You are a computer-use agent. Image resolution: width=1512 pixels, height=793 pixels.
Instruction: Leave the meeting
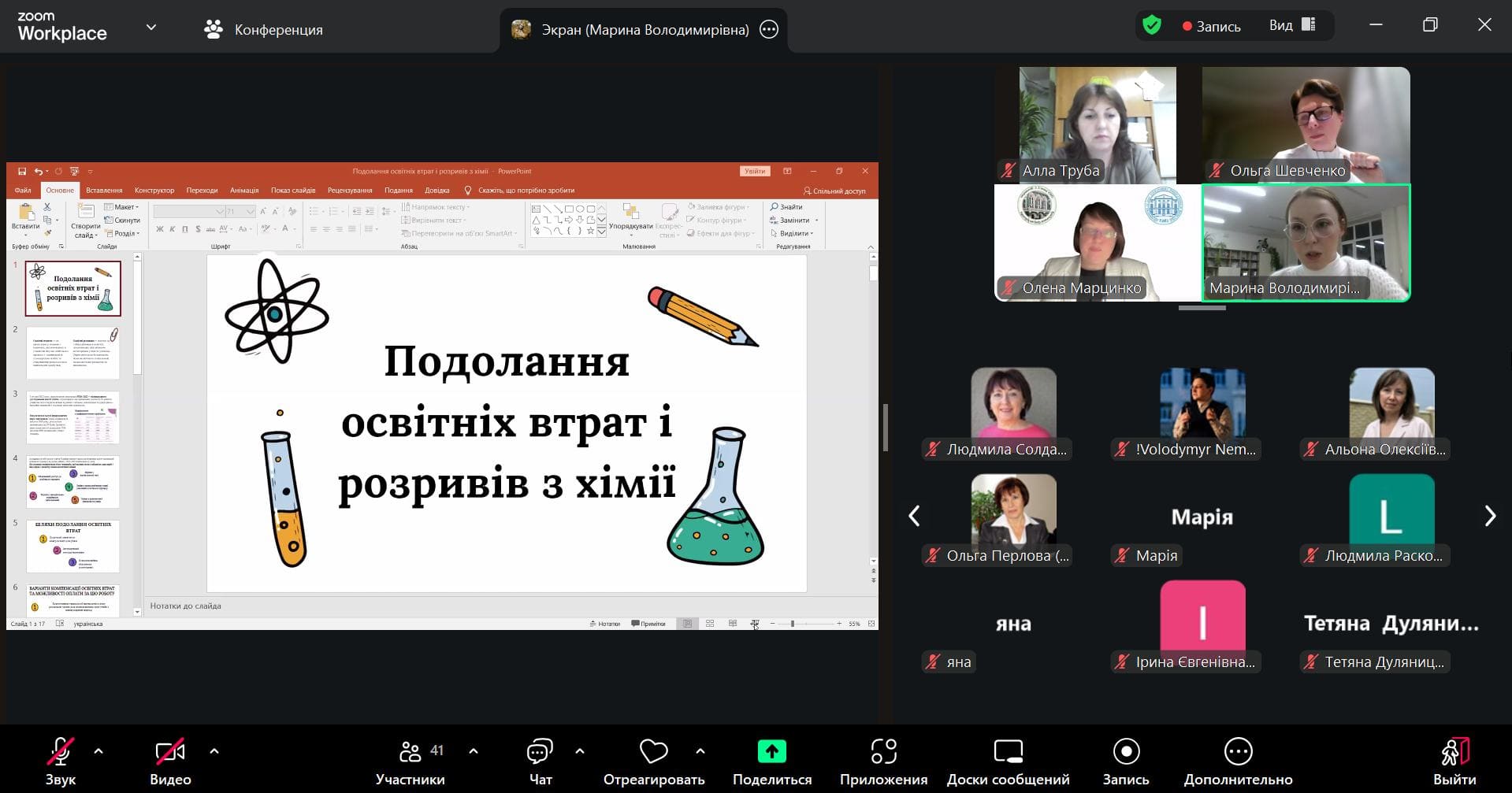click(x=1454, y=762)
